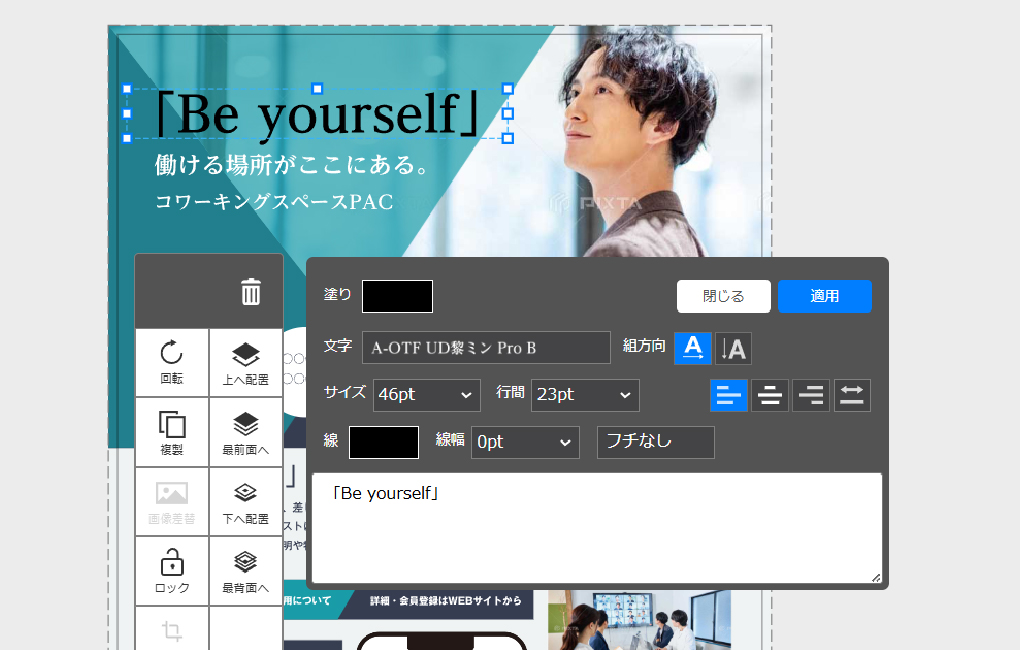This screenshot has width=1020, height=650.
Task: Open the font selector A-OTF UD黎ミン Pro B
Action: point(486,347)
